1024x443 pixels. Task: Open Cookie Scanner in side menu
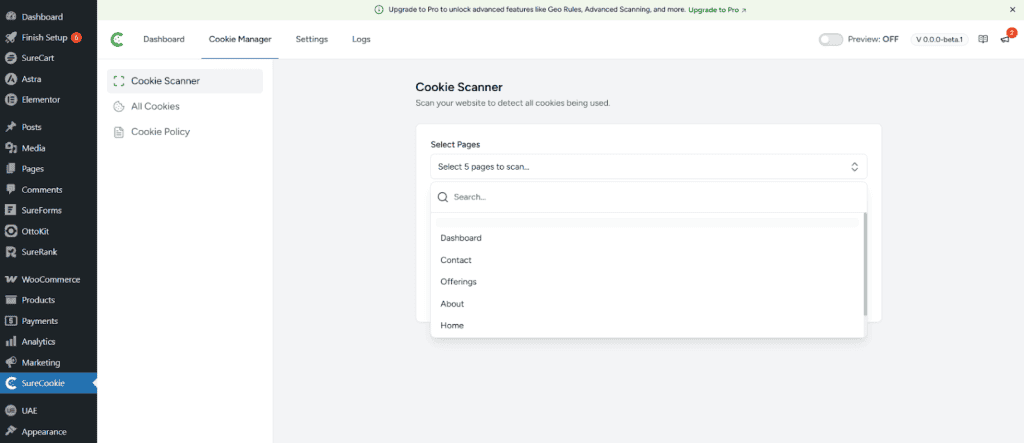tap(185, 81)
